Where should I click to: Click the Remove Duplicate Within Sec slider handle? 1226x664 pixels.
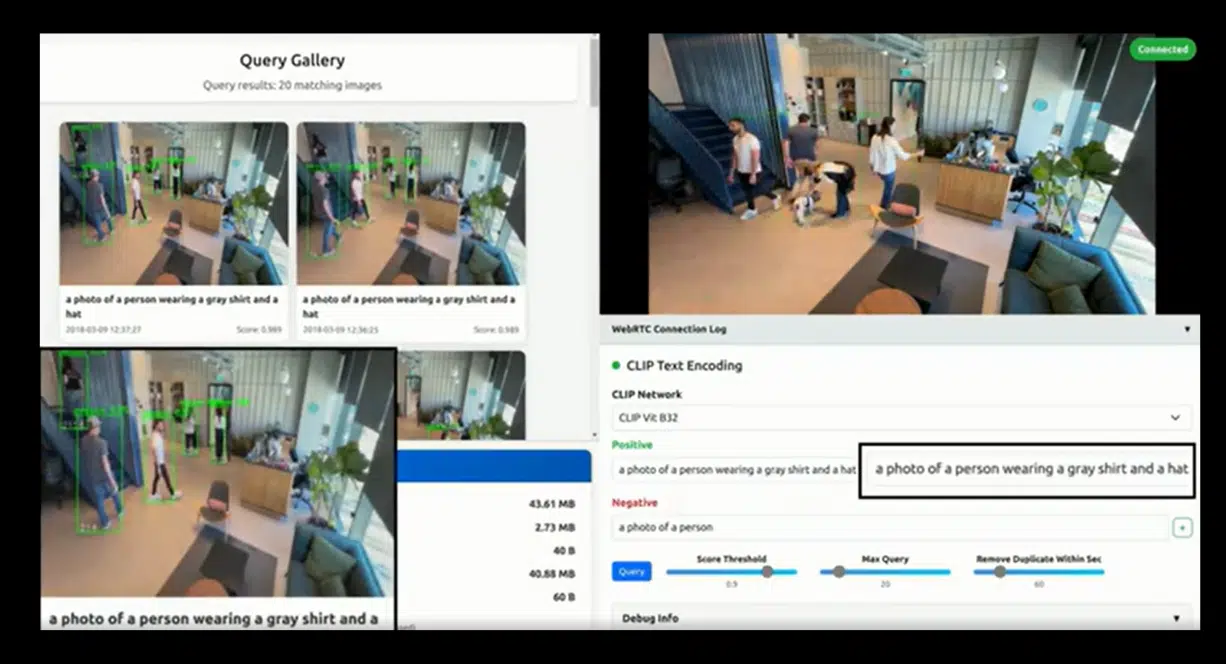pyautogui.click(x=999, y=572)
